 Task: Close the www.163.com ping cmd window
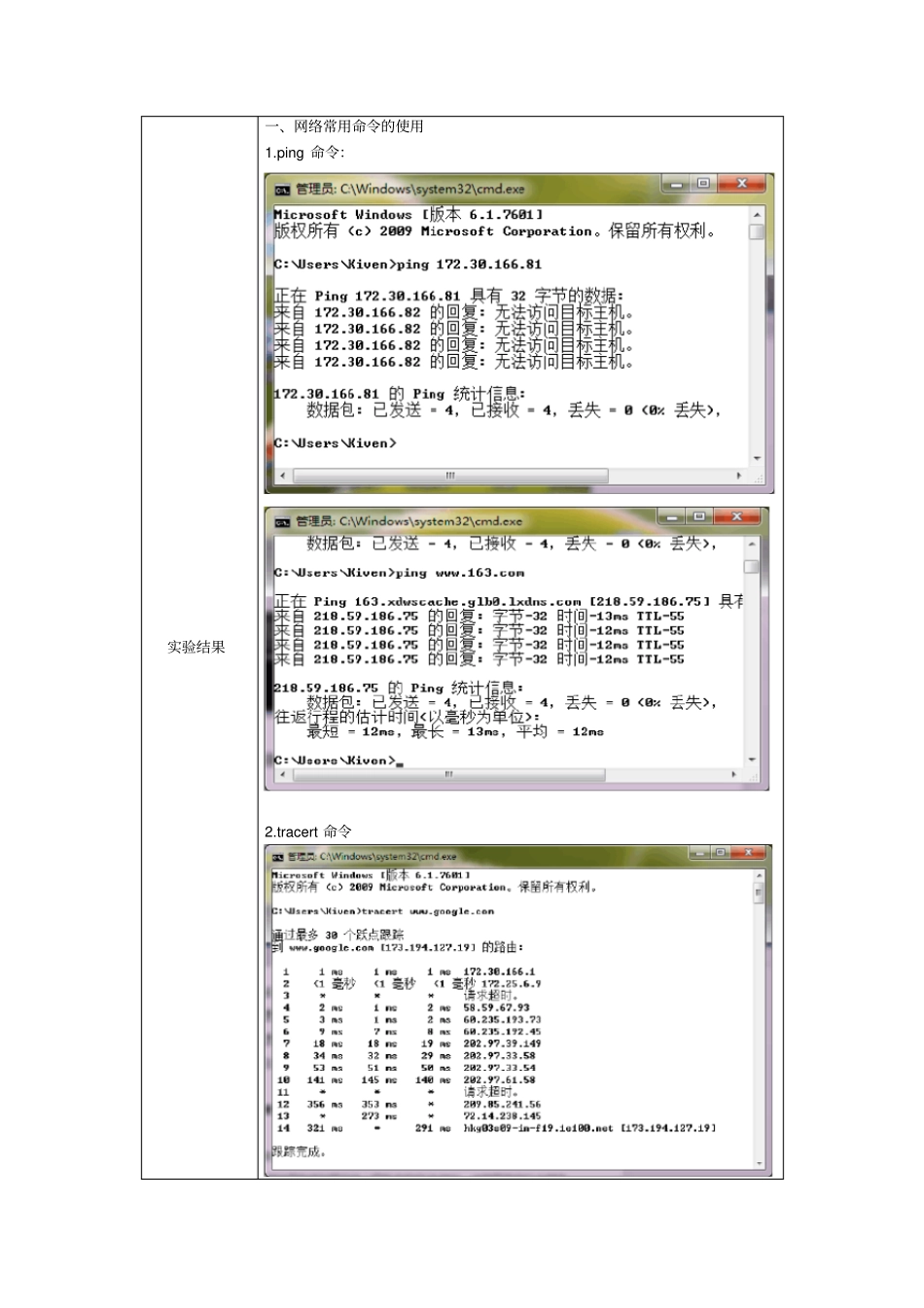click(737, 516)
